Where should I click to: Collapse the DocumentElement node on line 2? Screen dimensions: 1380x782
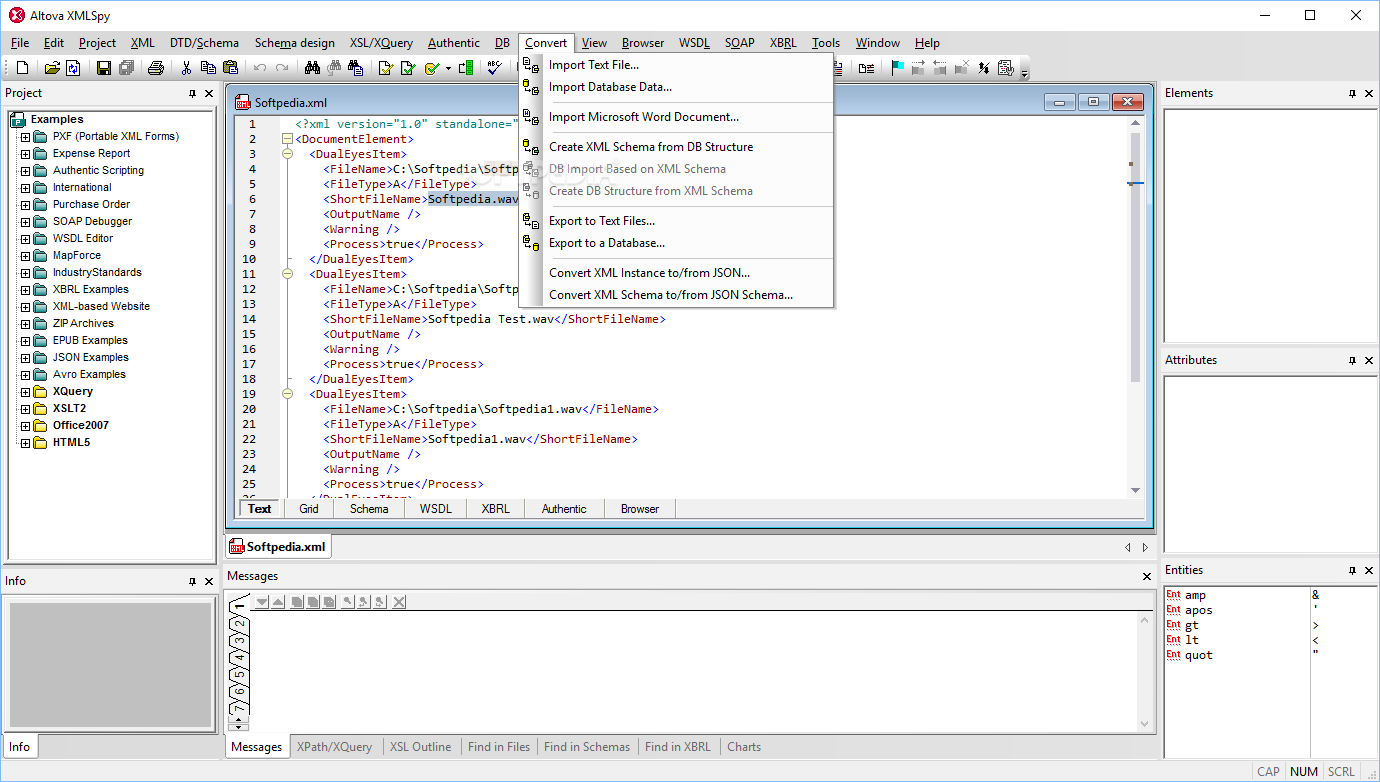[288, 139]
